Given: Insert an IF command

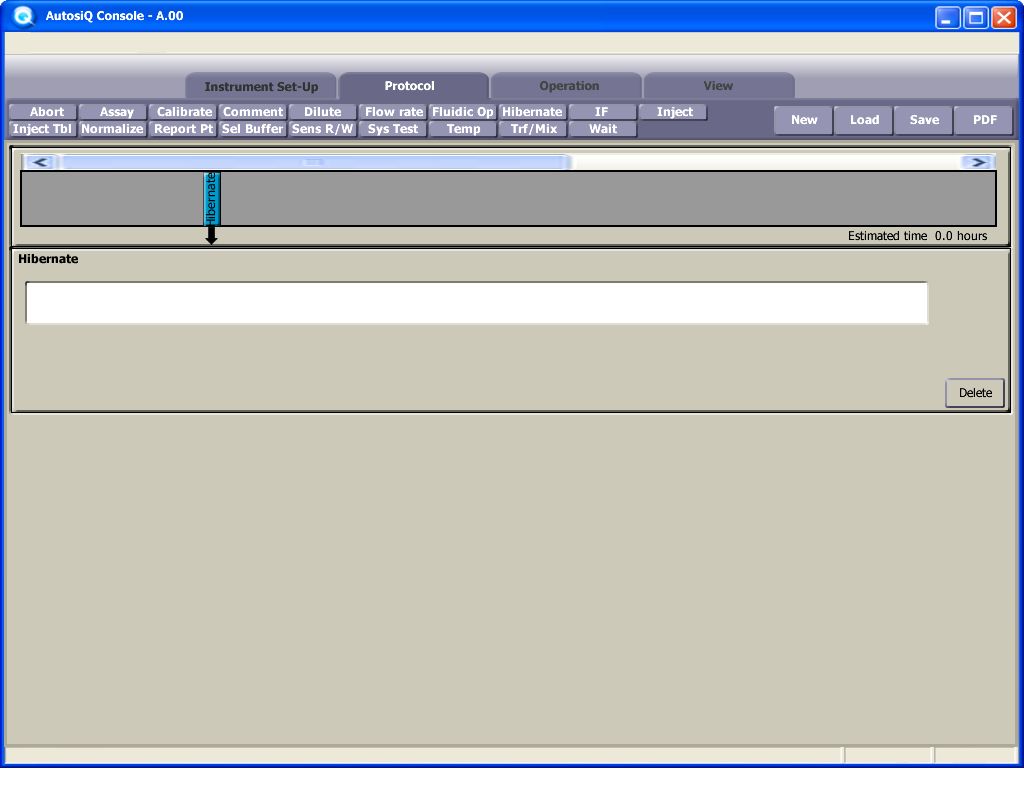Looking at the screenshot, I should point(602,112).
